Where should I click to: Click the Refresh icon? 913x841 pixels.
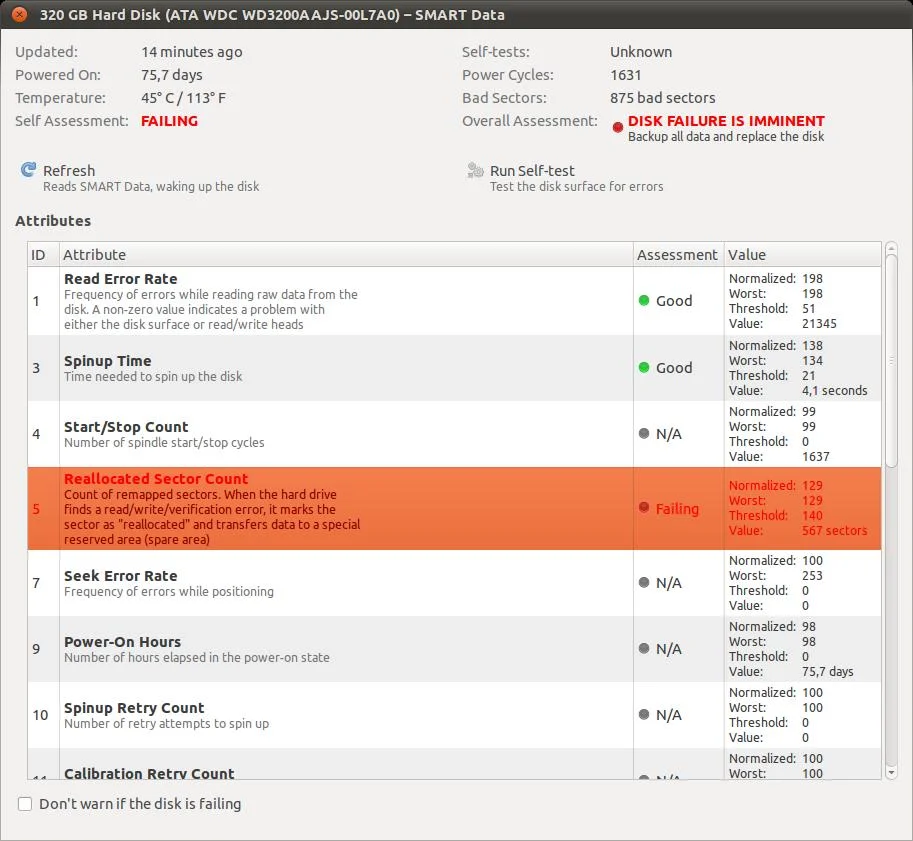click(x=29, y=170)
